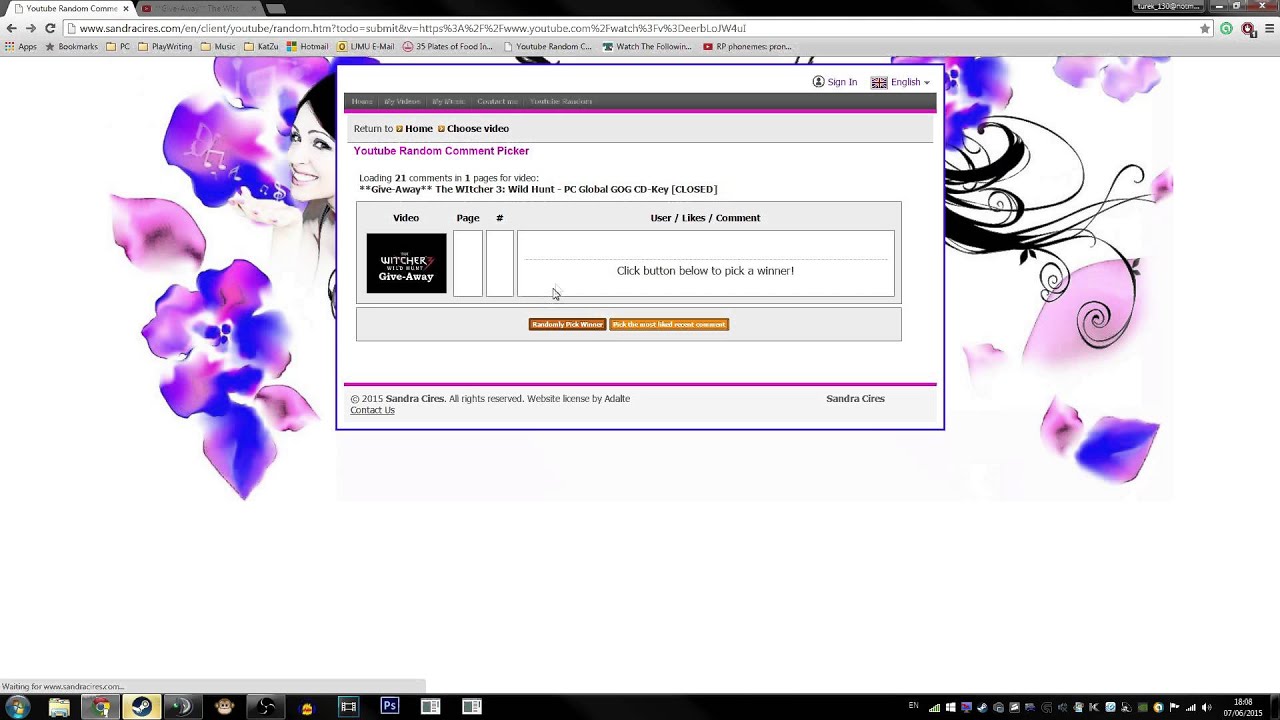Open the monkey face taskbar app
Viewport: 1280px width, 720px height.
click(x=225, y=707)
